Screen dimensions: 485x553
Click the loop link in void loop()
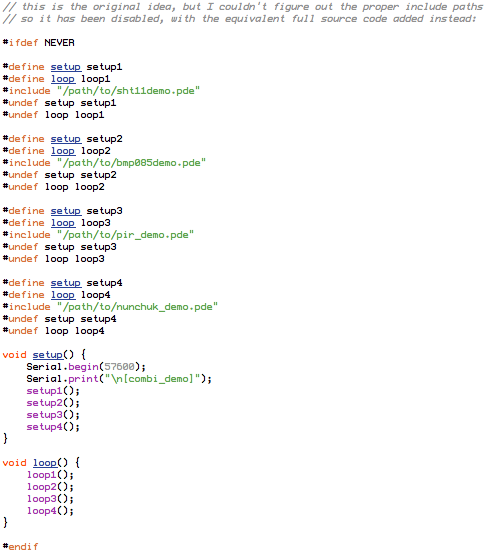click(45, 463)
